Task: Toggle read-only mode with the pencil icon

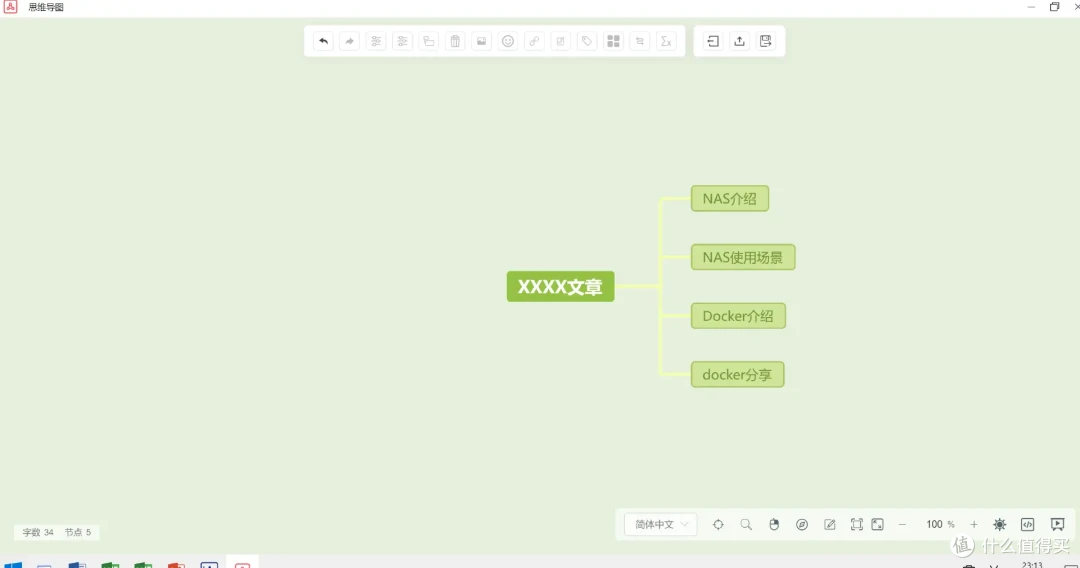Action: coord(830,525)
